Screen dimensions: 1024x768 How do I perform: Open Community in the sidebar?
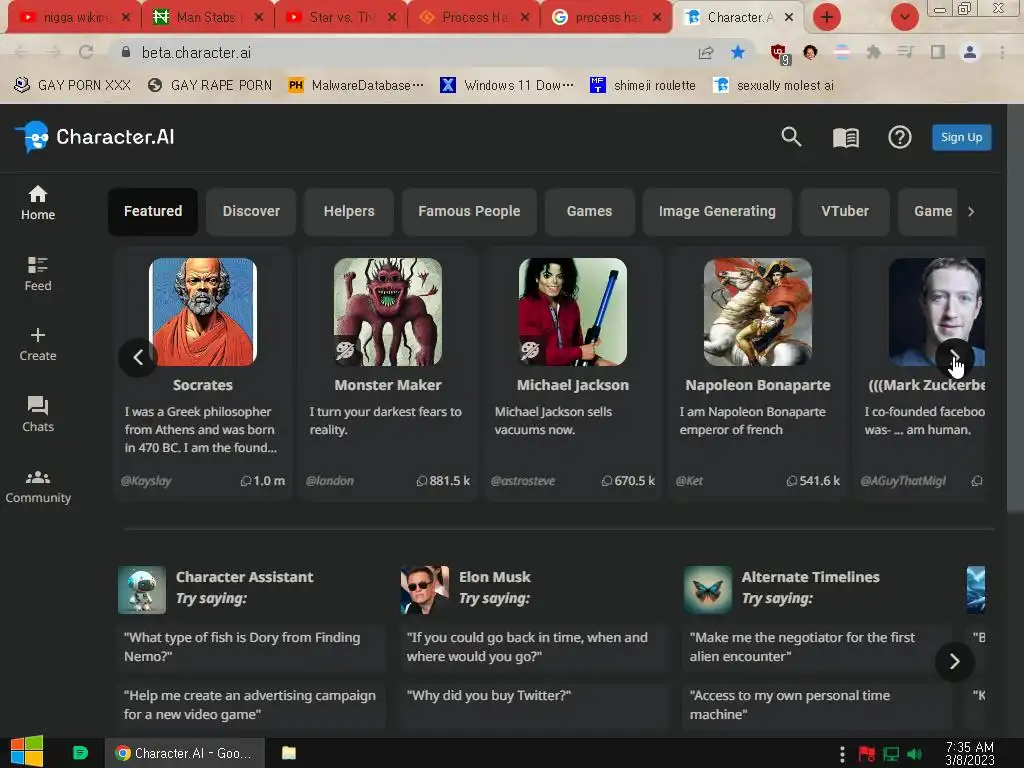[x=38, y=487]
